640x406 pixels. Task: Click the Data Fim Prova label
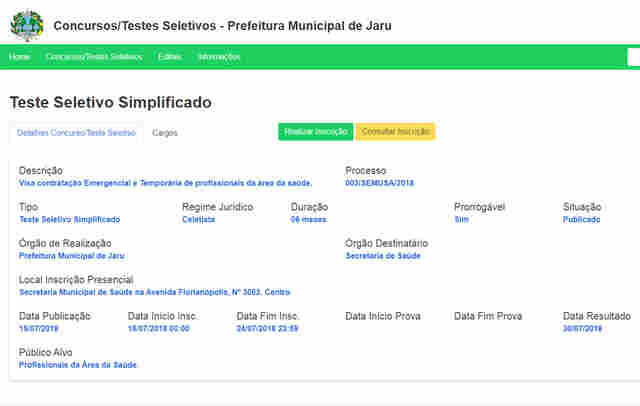click(488, 316)
